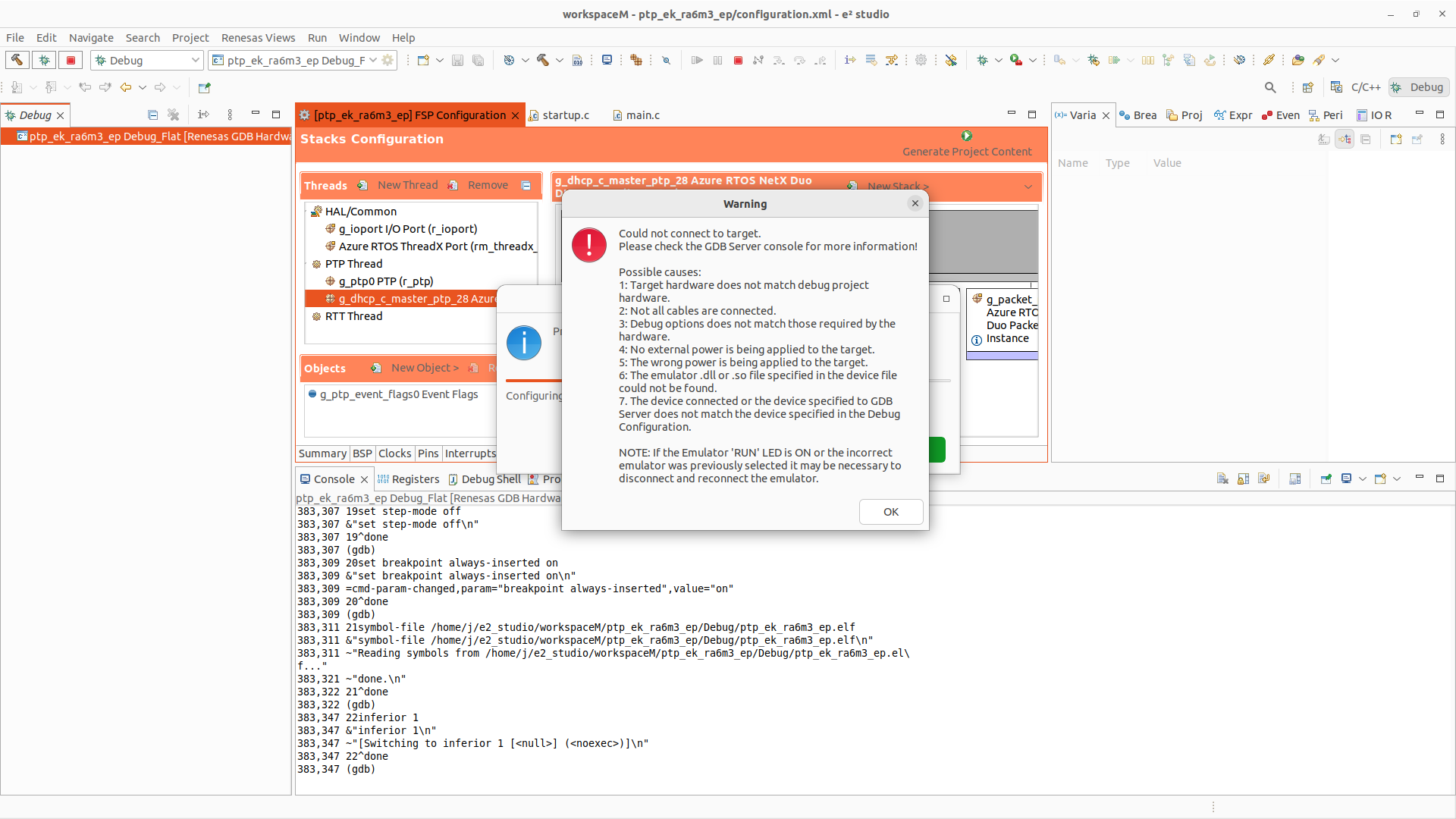Click the Pin to Debug Context icon
Image resolution: width=1456 pixels, height=819 pixels.
point(1417,140)
